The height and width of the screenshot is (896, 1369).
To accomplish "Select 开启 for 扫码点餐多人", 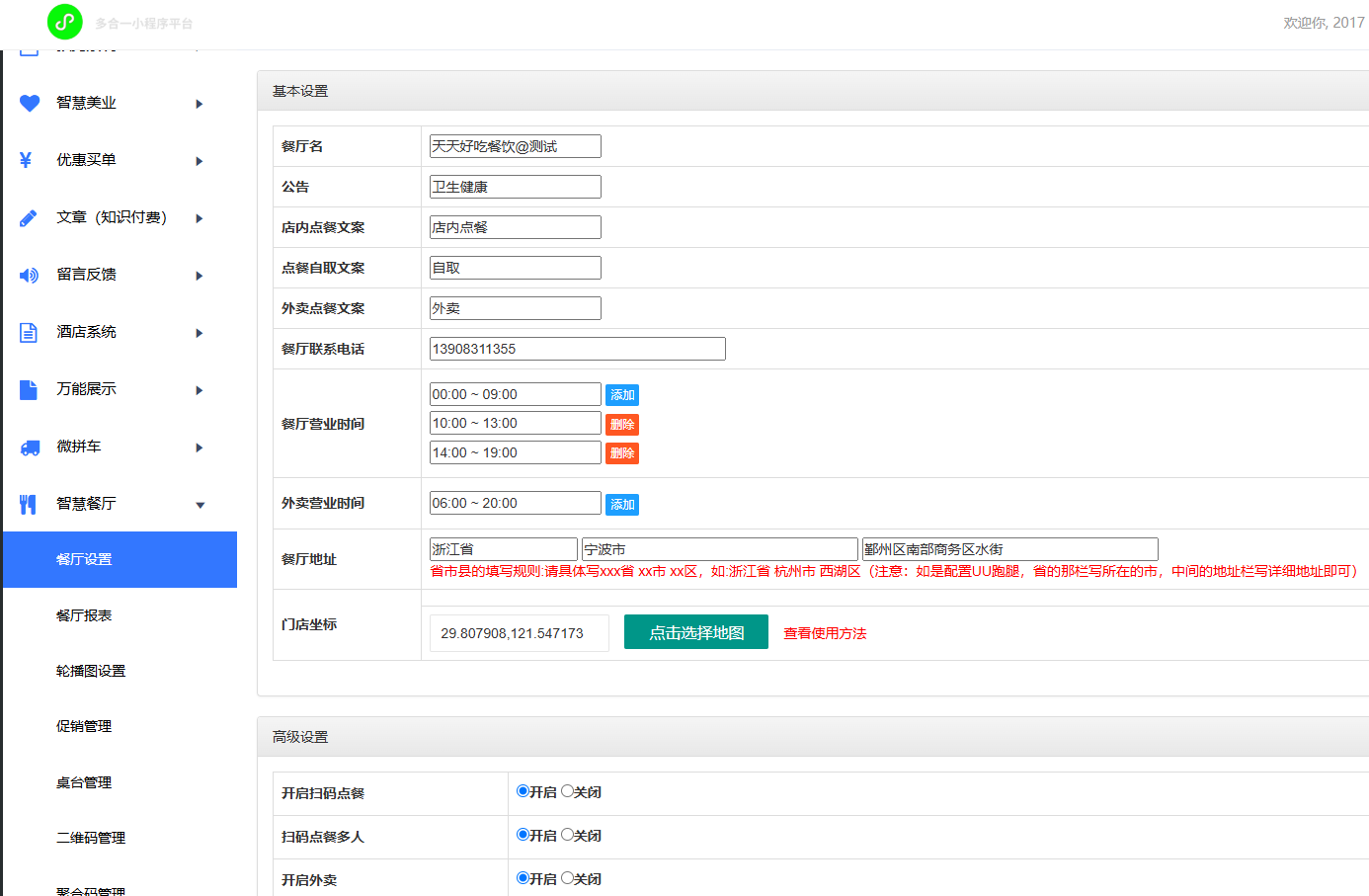I will [523, 835].
